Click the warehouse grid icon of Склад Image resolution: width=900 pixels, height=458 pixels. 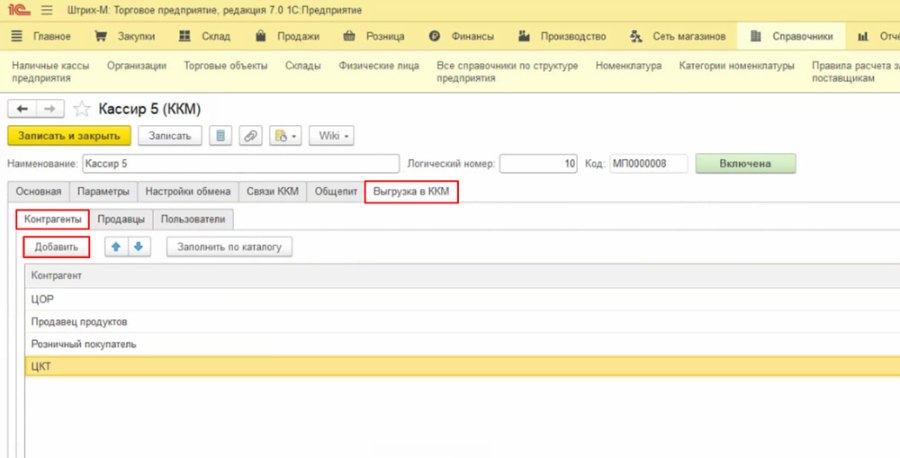click(x=184, y=36)
